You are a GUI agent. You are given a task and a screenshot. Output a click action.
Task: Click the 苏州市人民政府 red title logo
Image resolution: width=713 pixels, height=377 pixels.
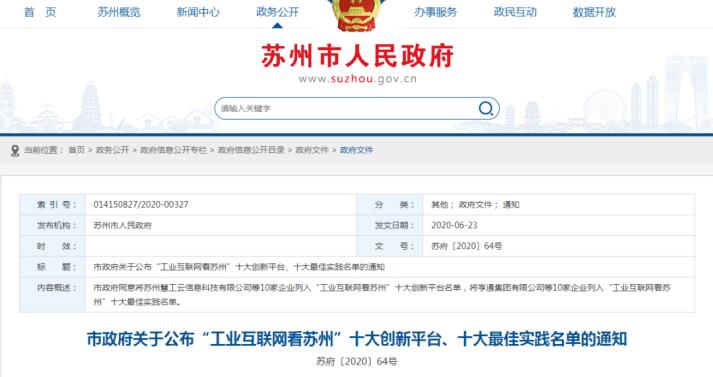(357, 56)
